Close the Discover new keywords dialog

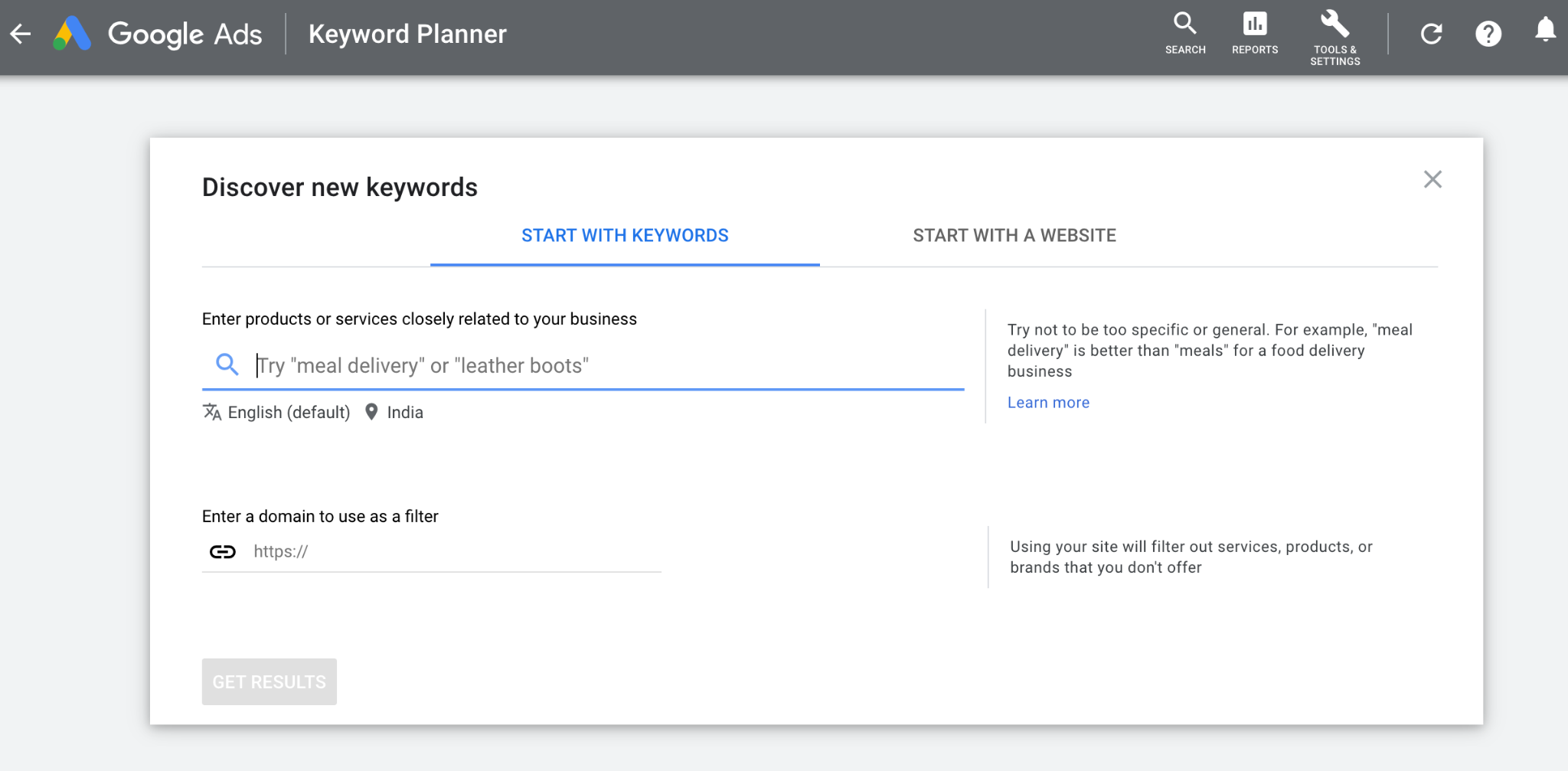pos(1432,179)
